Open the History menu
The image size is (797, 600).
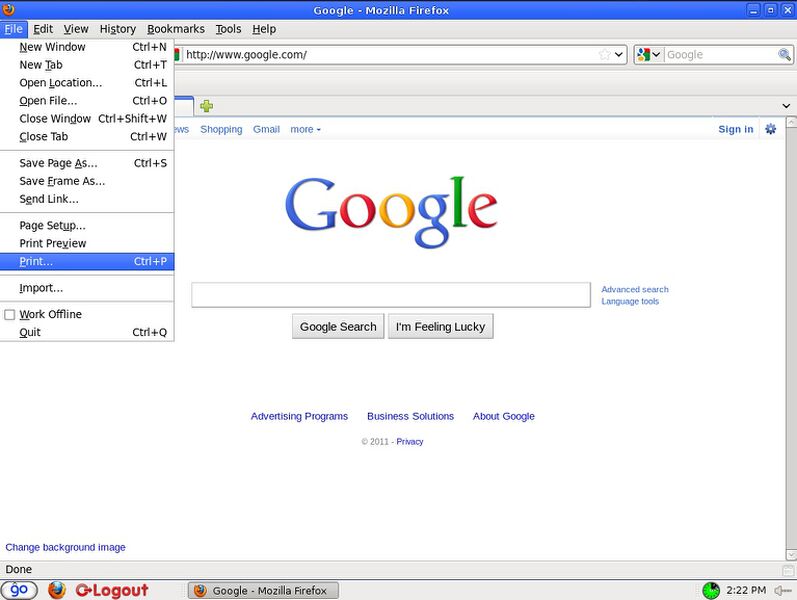[118, 29]
